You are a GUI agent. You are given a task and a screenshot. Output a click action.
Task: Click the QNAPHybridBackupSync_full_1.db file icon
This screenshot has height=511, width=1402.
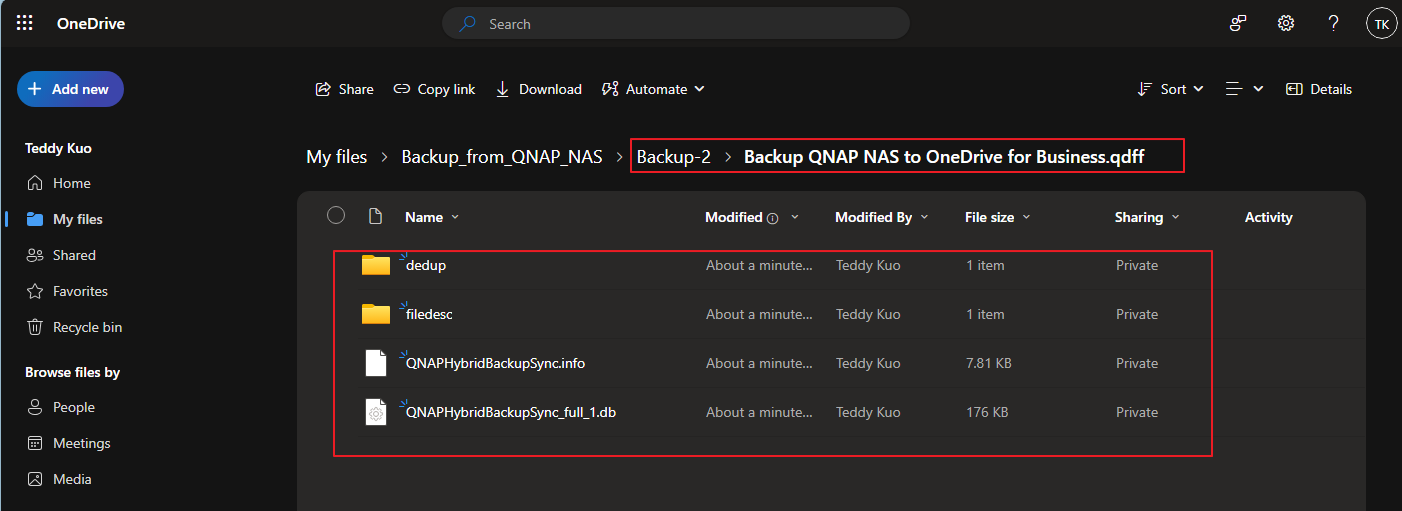pos(376,412)
